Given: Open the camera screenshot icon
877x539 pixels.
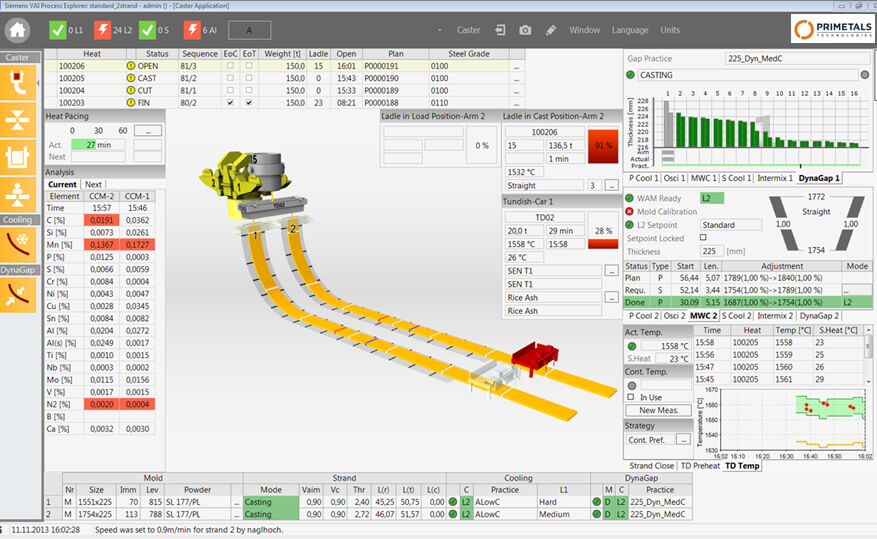Looking at the screenshot, I should pos(525,30).
